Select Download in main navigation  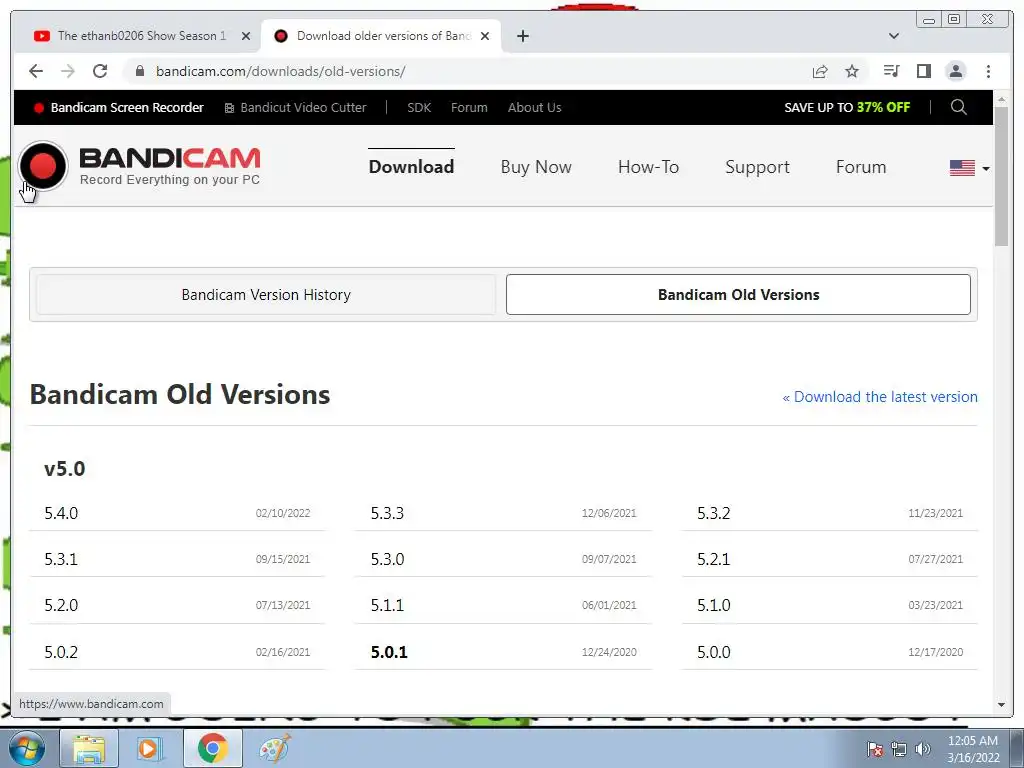(411, 167)
